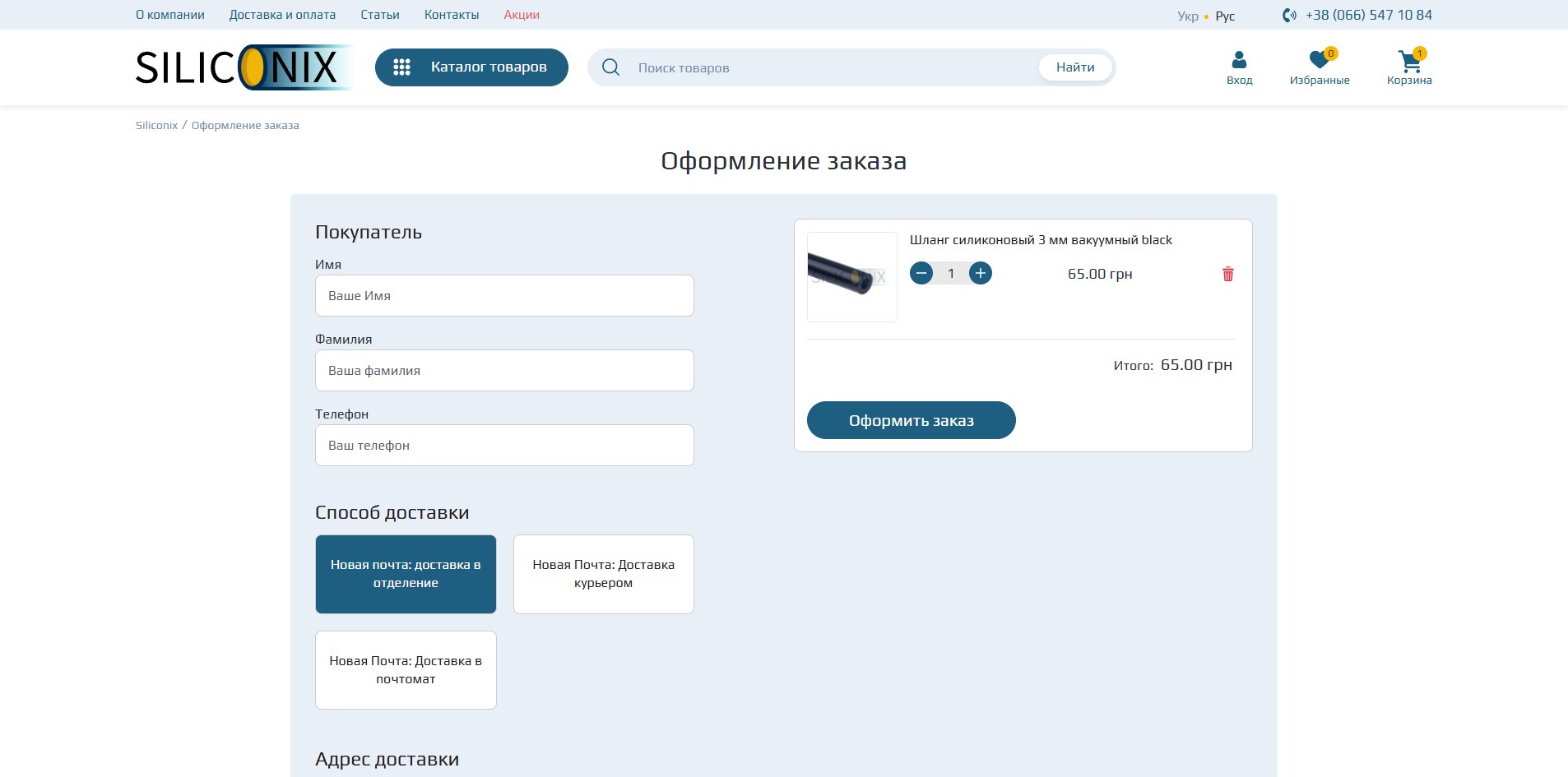Screen dimensions: 1568x777
Task: Select Новая Почта: Доставка курьером option
Action: coord(603,574)
